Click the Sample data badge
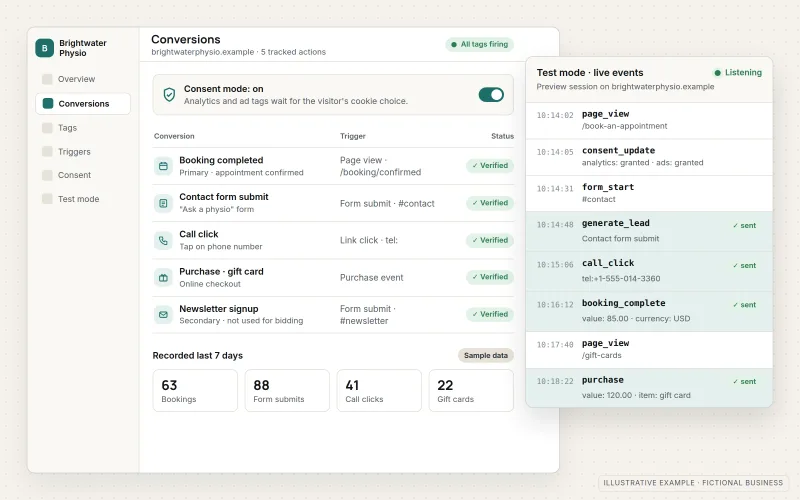This screenshot has height=500, width=800. (486, 355)
